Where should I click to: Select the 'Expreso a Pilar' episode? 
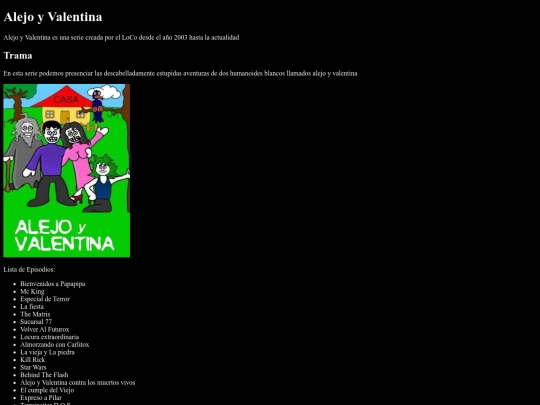point(41,397)
